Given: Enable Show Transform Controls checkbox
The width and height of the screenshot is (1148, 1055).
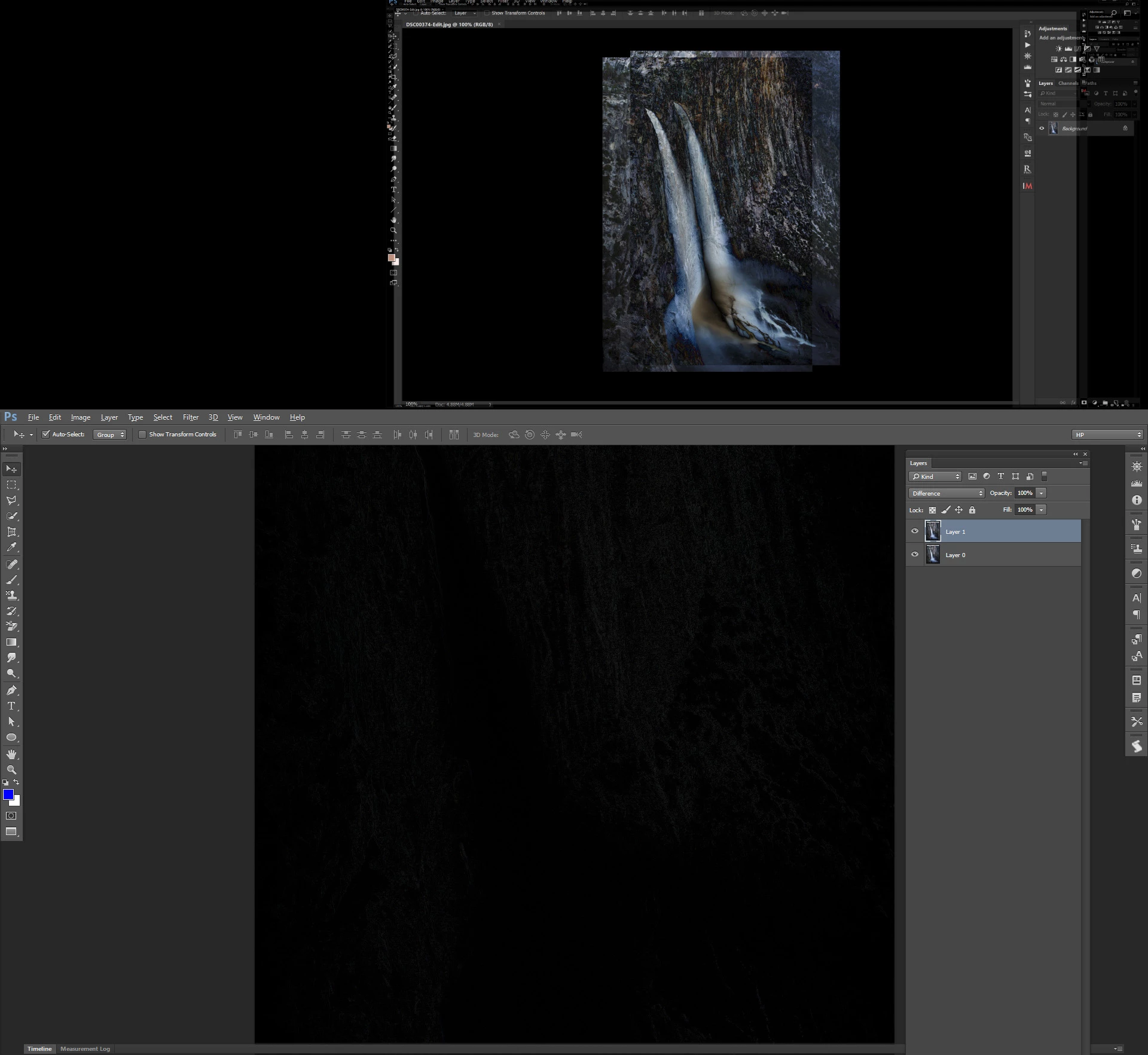Looking at the screenshot, I should (142, 435).
